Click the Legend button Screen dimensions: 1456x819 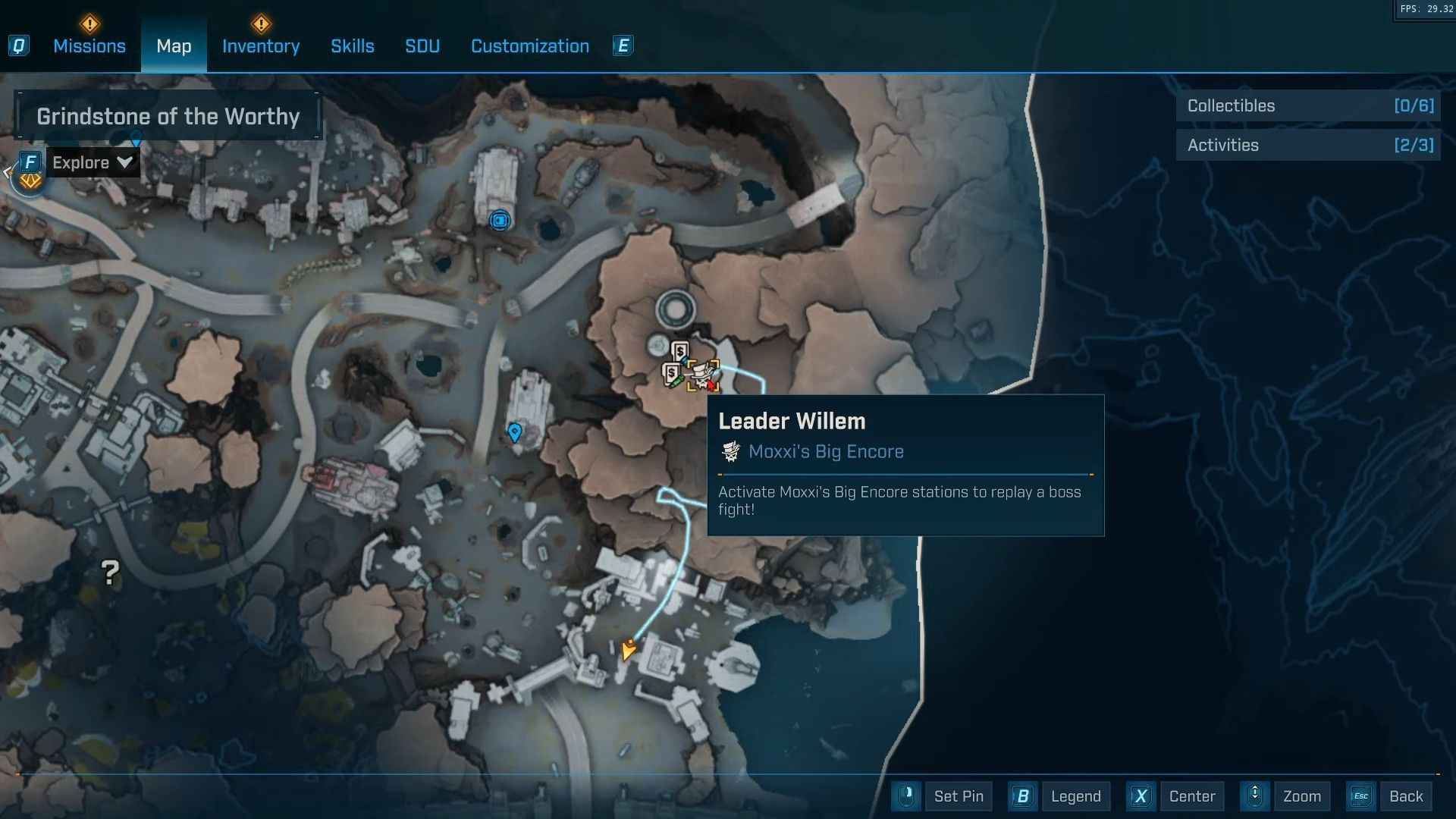pos(1075,796)
